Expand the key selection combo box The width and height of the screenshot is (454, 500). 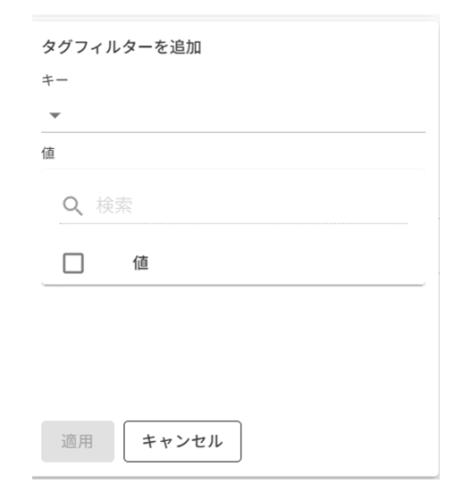(233, 115)
